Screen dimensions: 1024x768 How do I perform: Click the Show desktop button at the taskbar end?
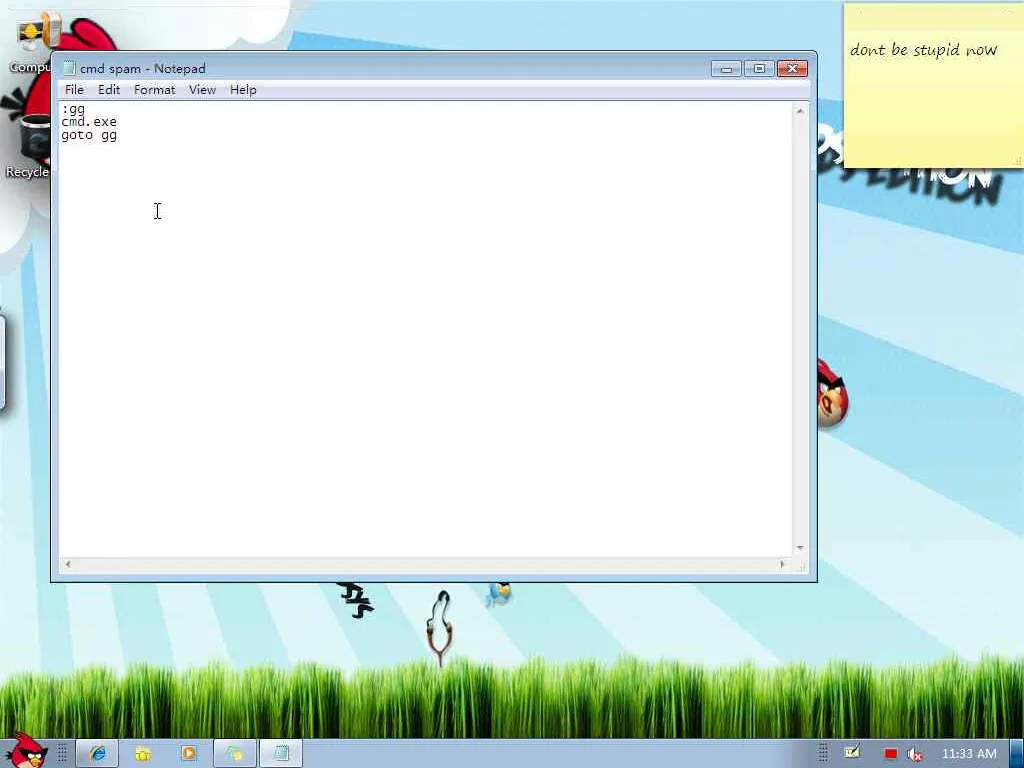(1016, 754)
